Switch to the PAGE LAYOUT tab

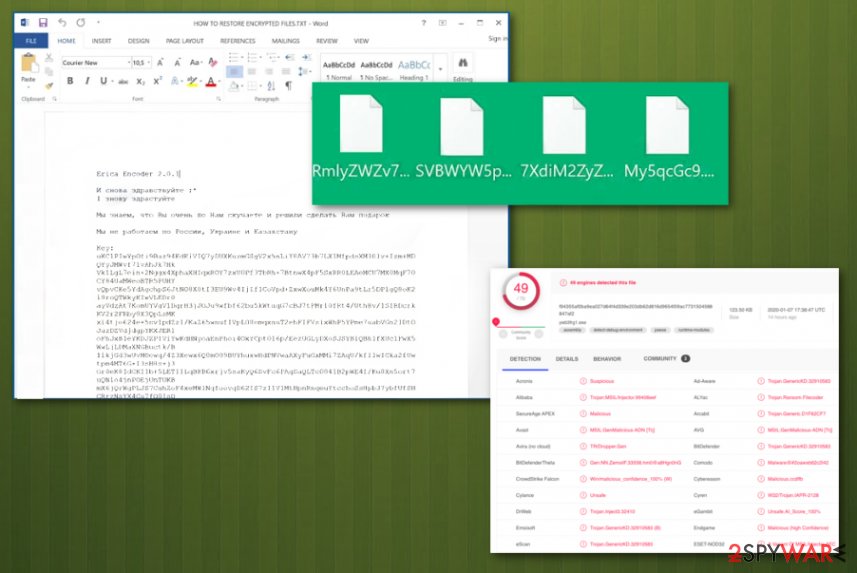click(x=185, y=41)
